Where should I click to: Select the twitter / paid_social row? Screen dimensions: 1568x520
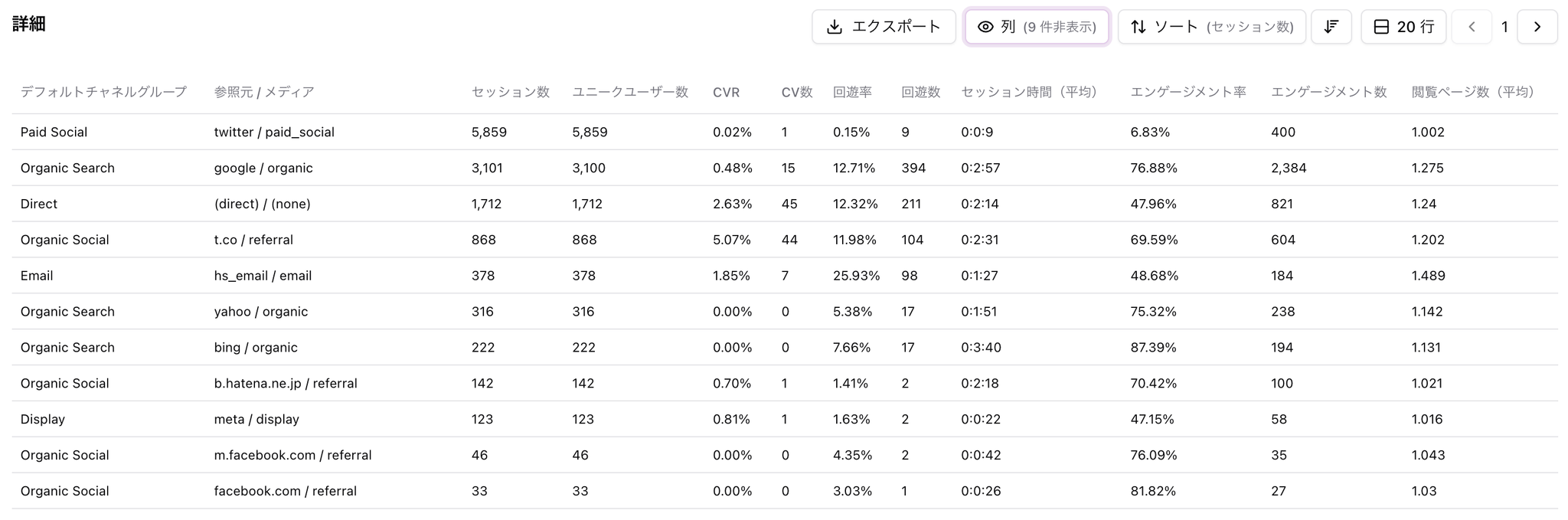274,132
